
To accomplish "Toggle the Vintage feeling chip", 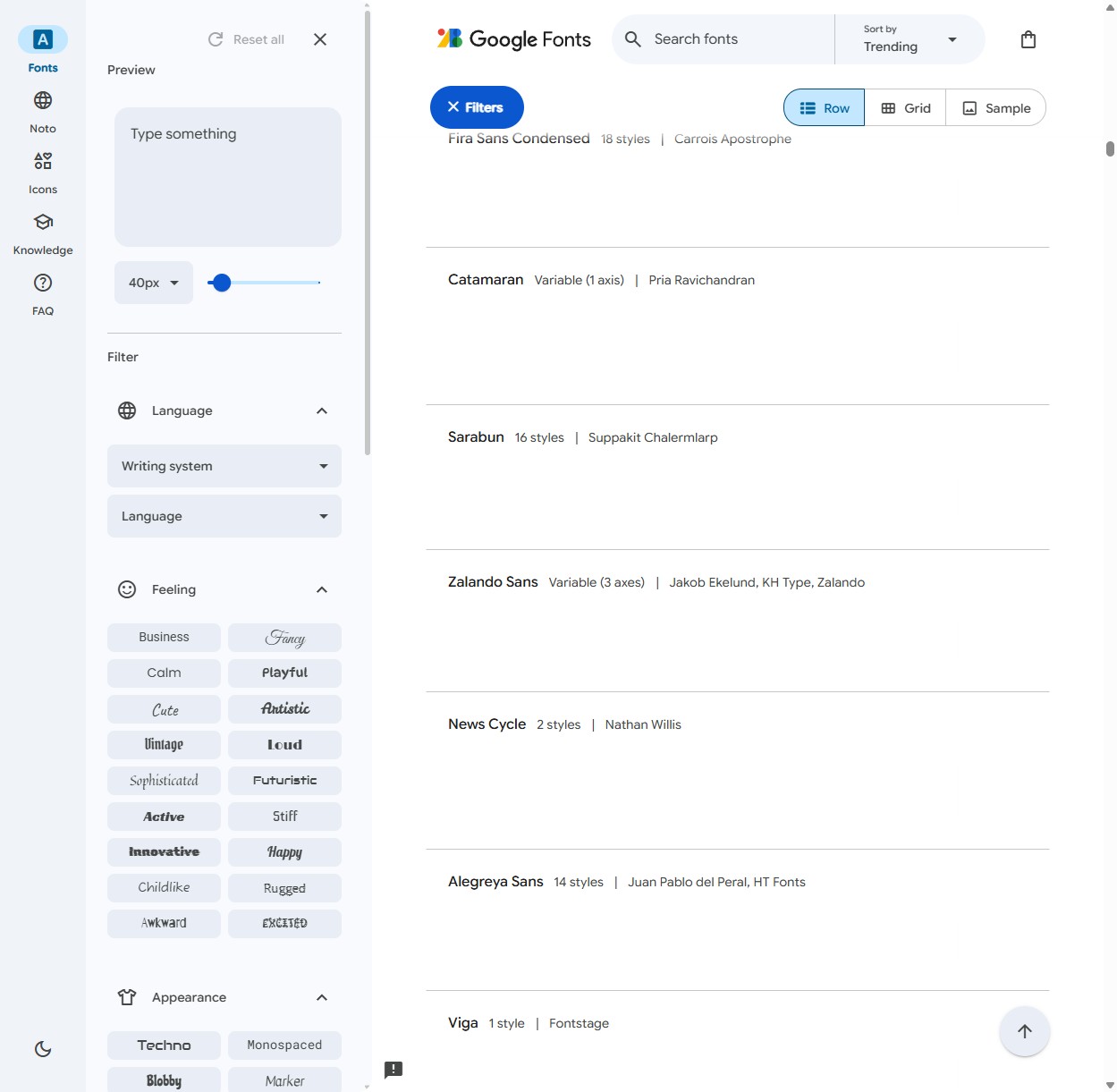I will 164,745.
